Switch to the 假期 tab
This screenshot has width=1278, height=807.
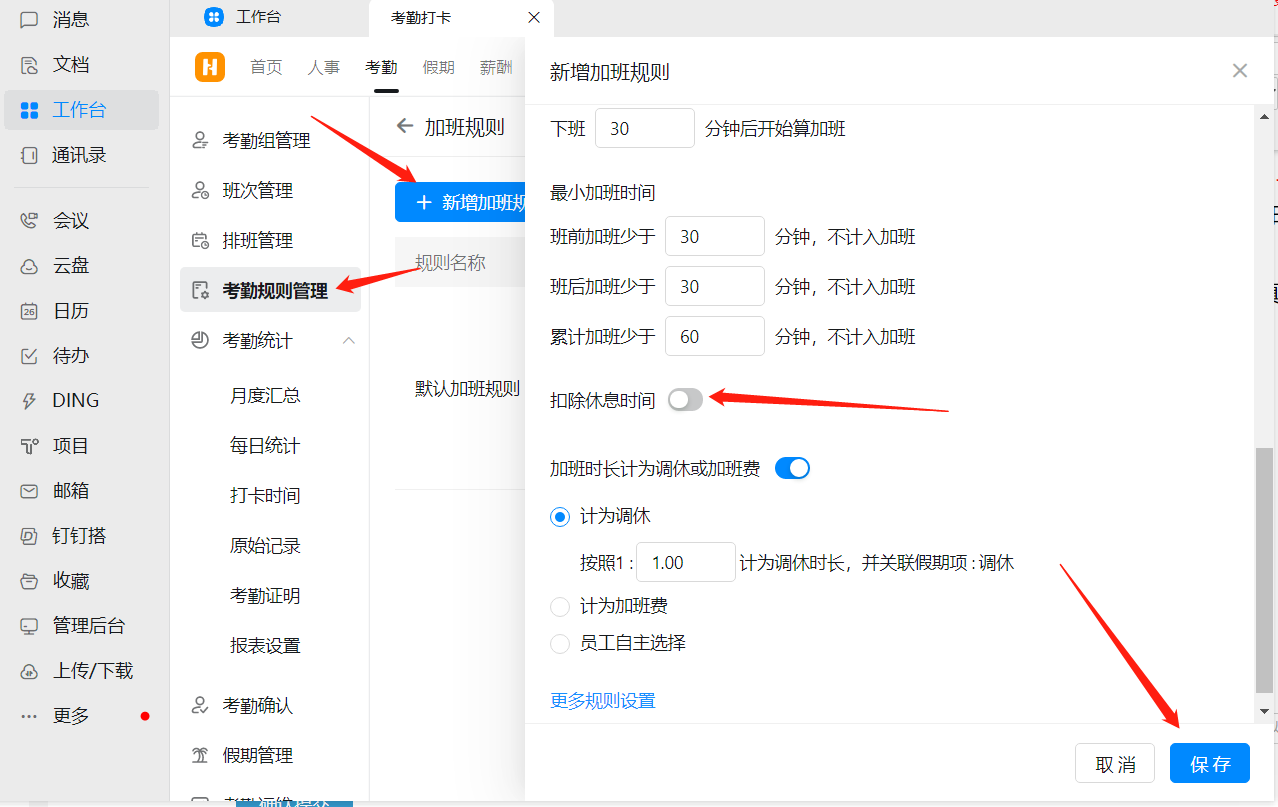438,67
